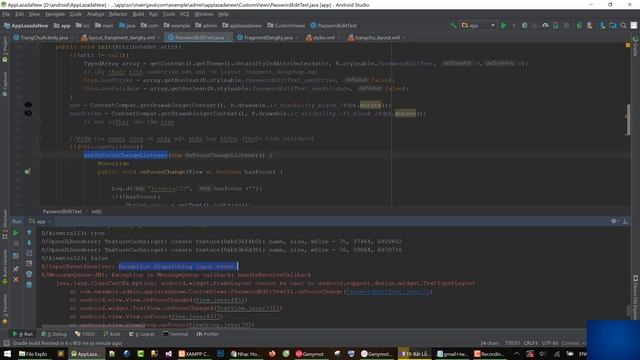Click the override gutter icon beside onFocusChange
The image size is (640, 360).
[27, 172]
